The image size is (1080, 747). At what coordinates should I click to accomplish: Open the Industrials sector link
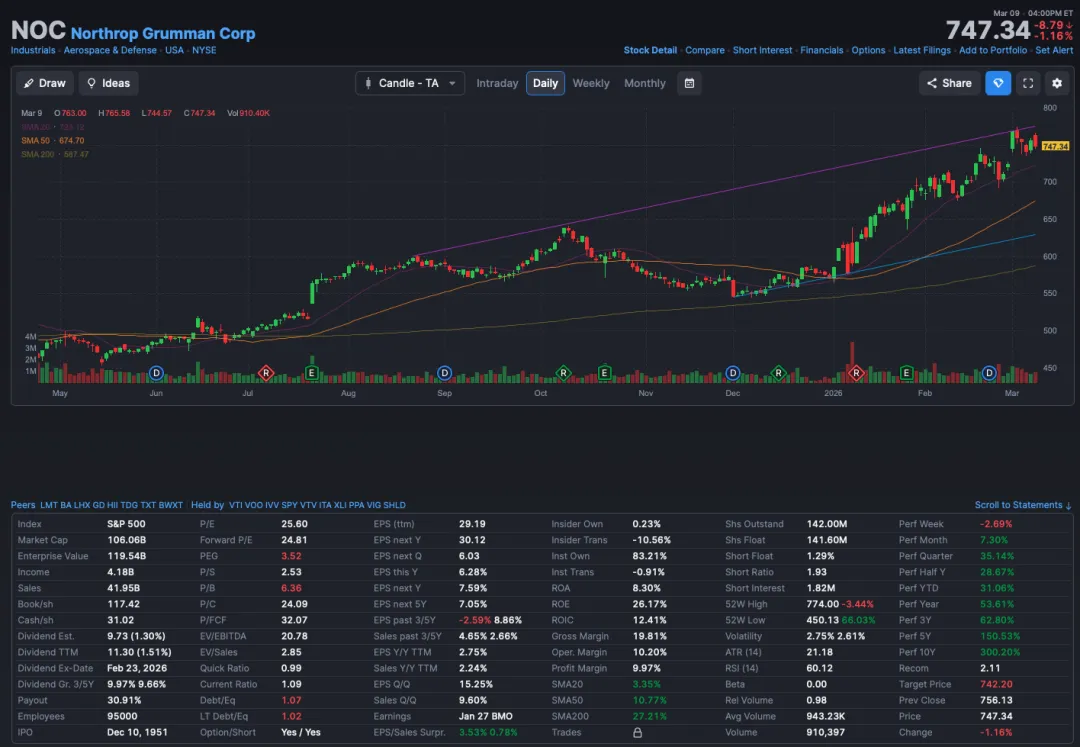(x=33, y=50)
